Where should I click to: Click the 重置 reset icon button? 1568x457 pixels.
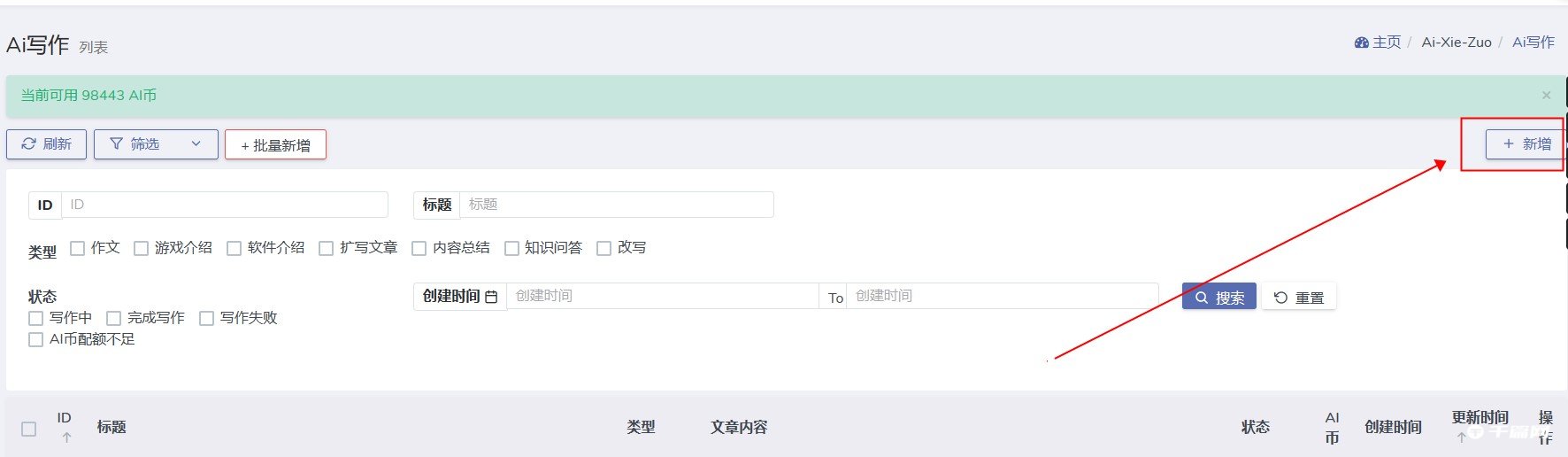1299,298
